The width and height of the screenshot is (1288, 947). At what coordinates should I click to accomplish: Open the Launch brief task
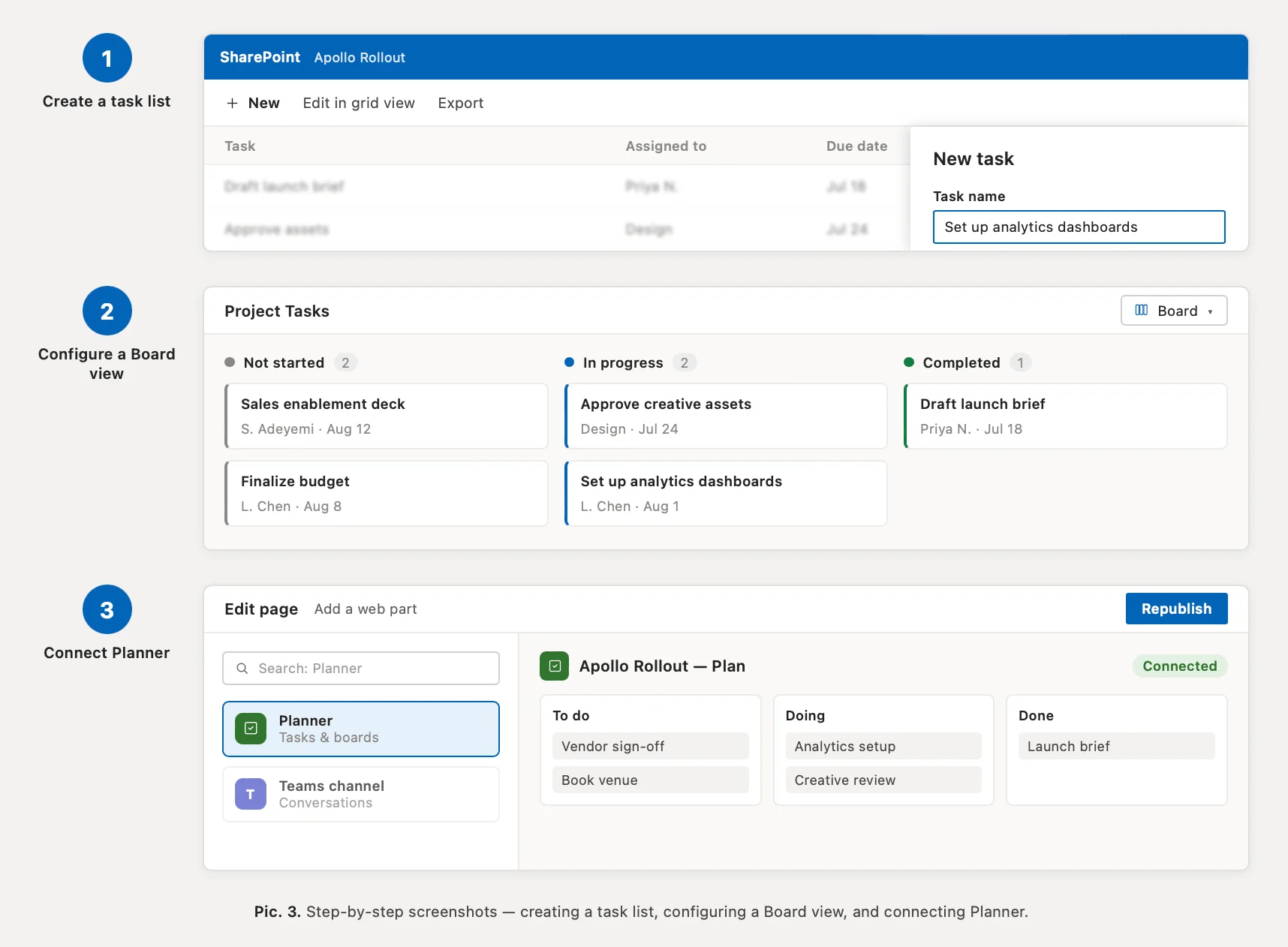click(x=1117, y=746)
